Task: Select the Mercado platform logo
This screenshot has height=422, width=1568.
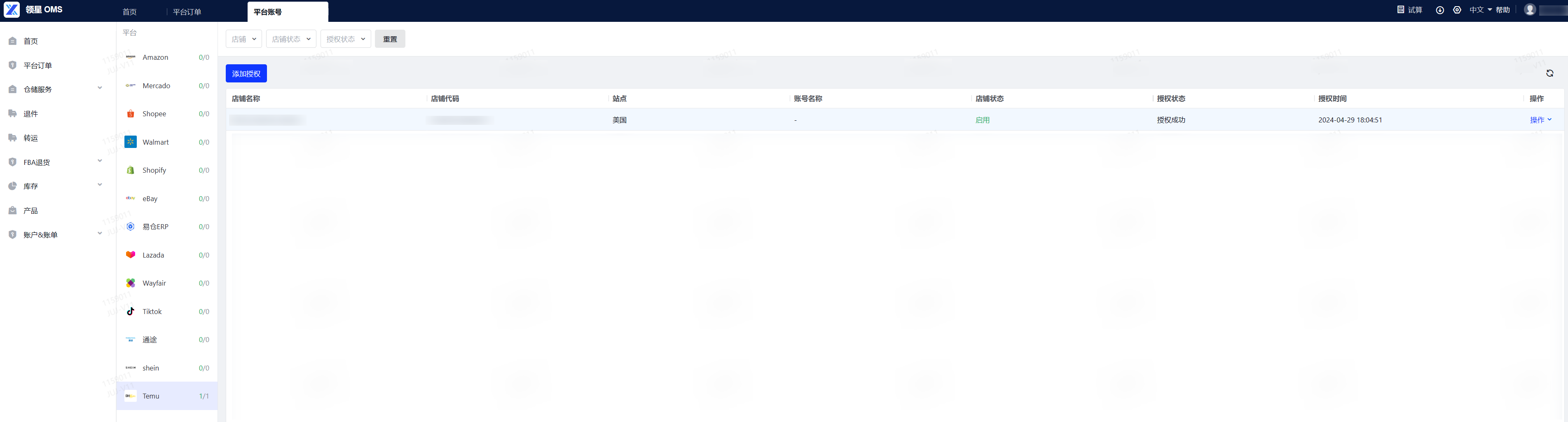Action: (130, 85)
